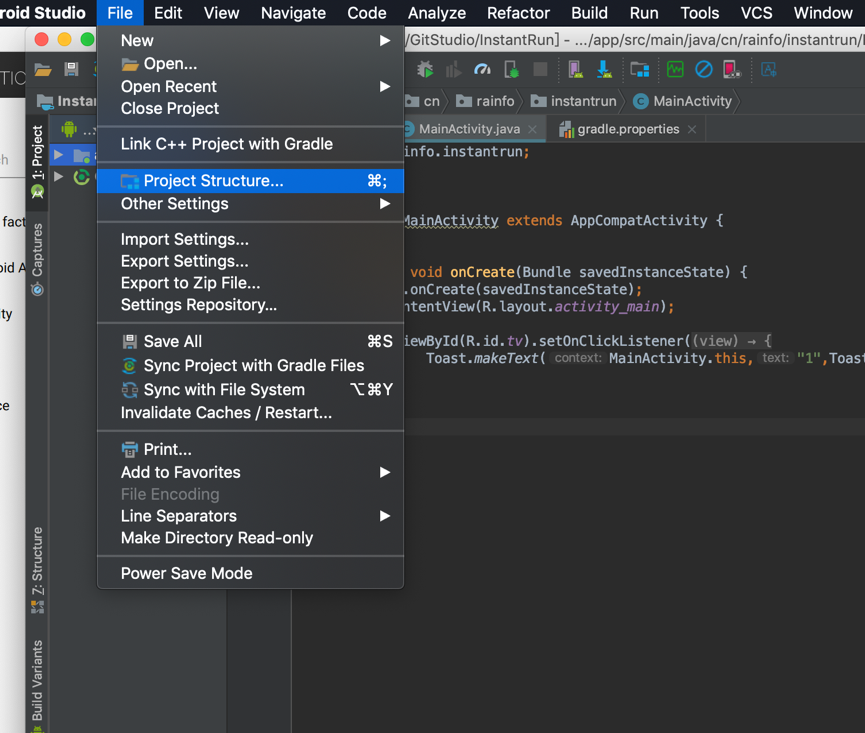Open the Refactor menu
Image resolution: width=865 pixels, height=733 pixels.
[x=519, y=13]
